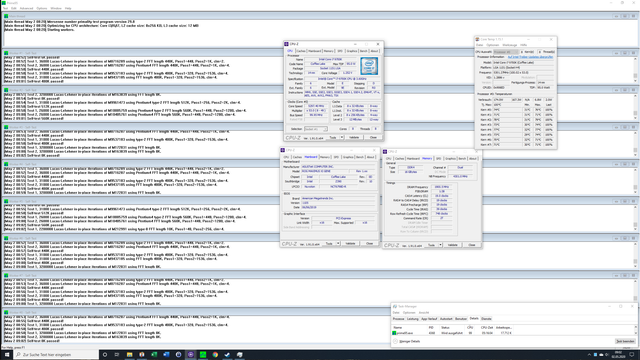Click the Intel Core i7 logo in CPU-Z
Viewport: 640px width, 360px height.
point(369,66)
